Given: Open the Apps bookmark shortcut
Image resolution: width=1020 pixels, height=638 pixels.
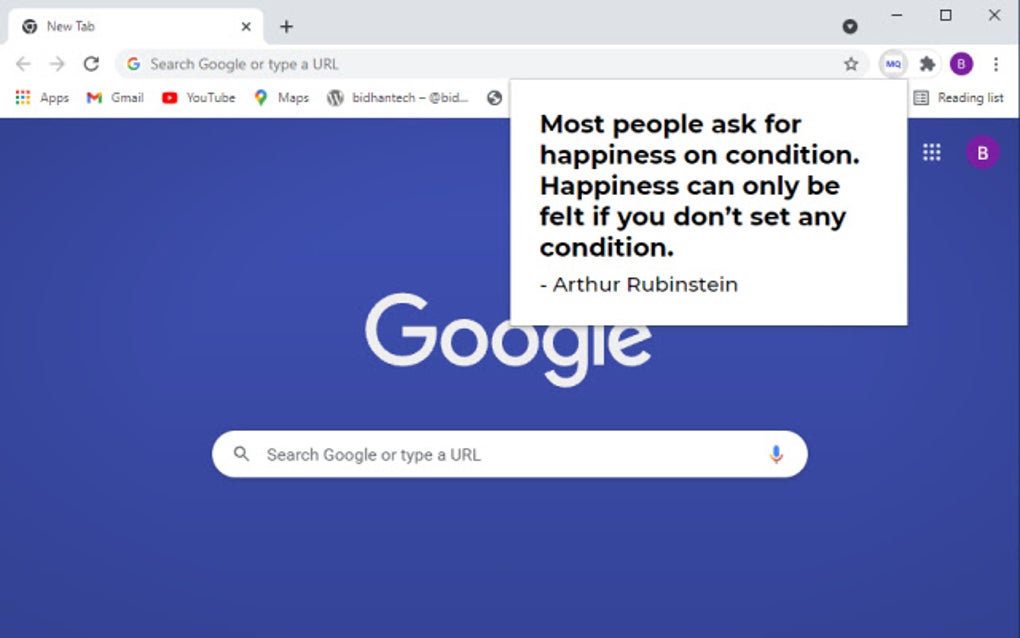Looking at the screenshot, I should [42, 98].
